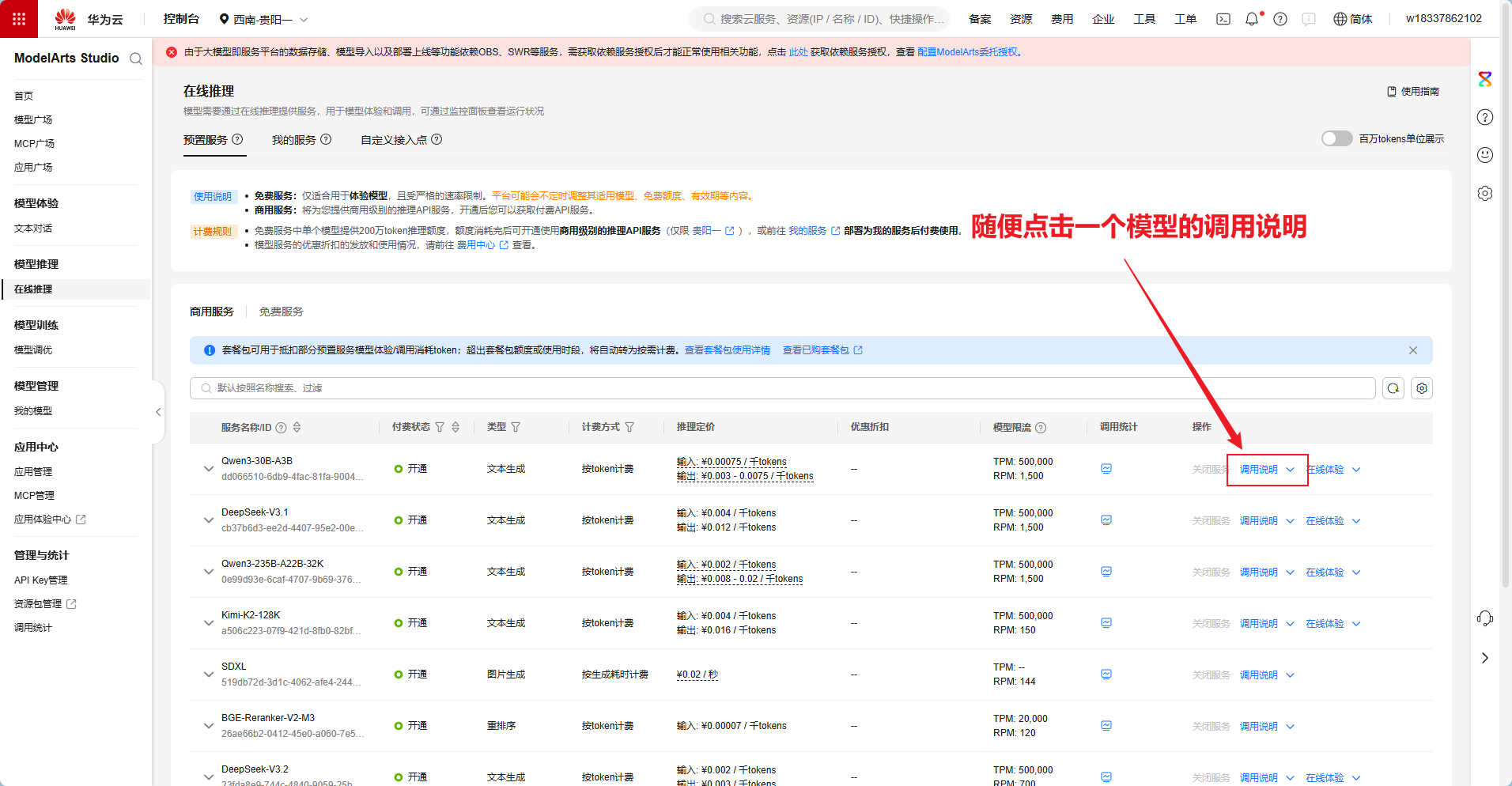
Task: Select the 商用服务 tab
Action: [212, 312]
